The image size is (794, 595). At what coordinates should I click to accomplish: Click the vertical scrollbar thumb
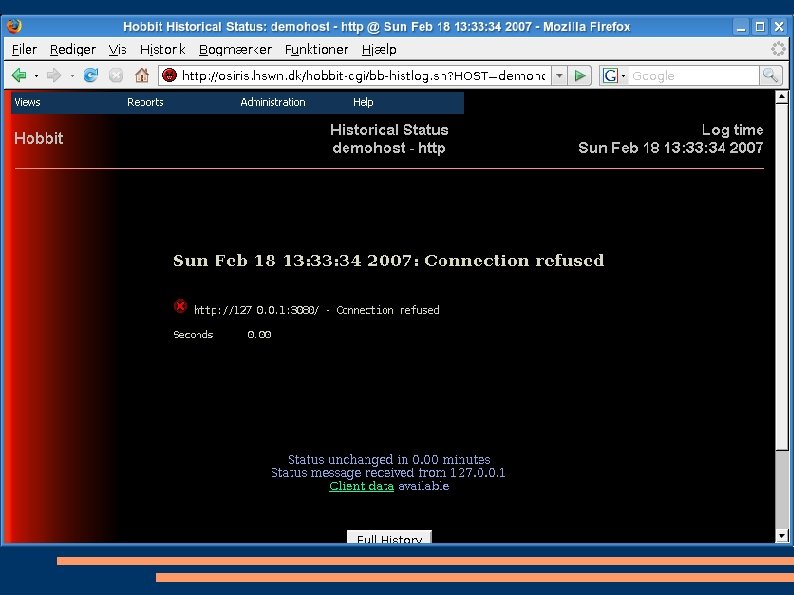click(x=782, y=276)
